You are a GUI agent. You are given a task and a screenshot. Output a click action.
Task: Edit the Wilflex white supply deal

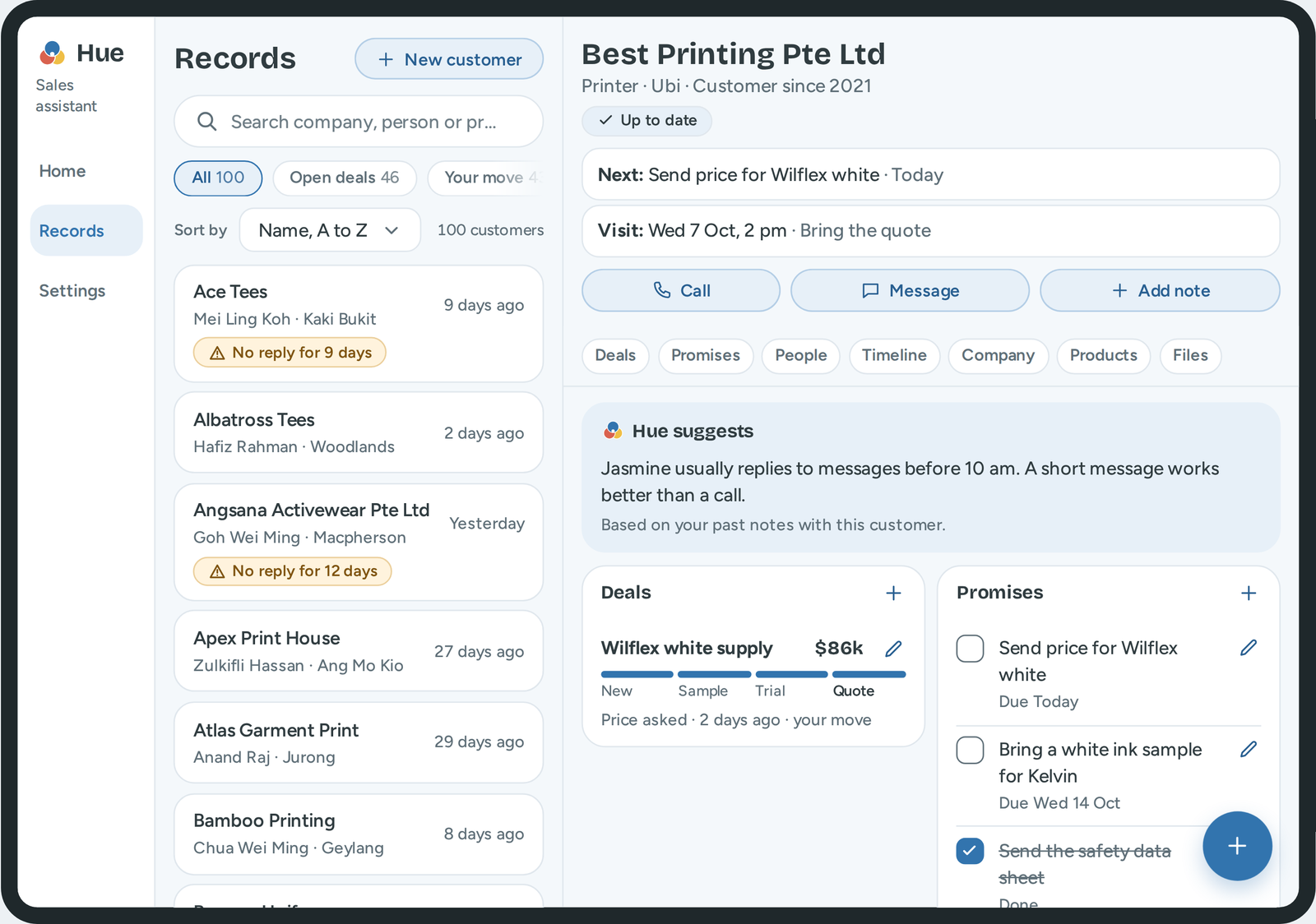(x=893, y=649)
